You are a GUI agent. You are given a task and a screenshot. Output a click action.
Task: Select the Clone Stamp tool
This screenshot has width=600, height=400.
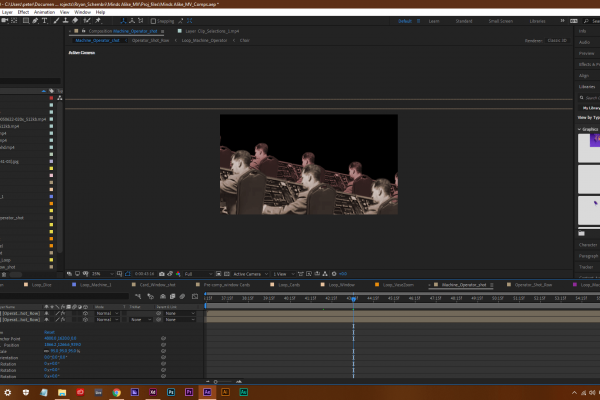65,21
